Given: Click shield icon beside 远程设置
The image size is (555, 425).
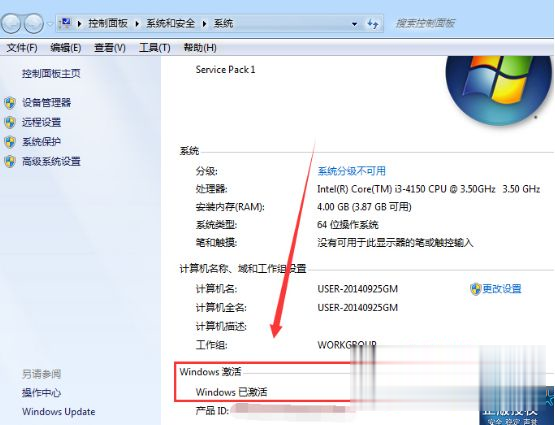Looking at the screenshot, I should (10, 122).
